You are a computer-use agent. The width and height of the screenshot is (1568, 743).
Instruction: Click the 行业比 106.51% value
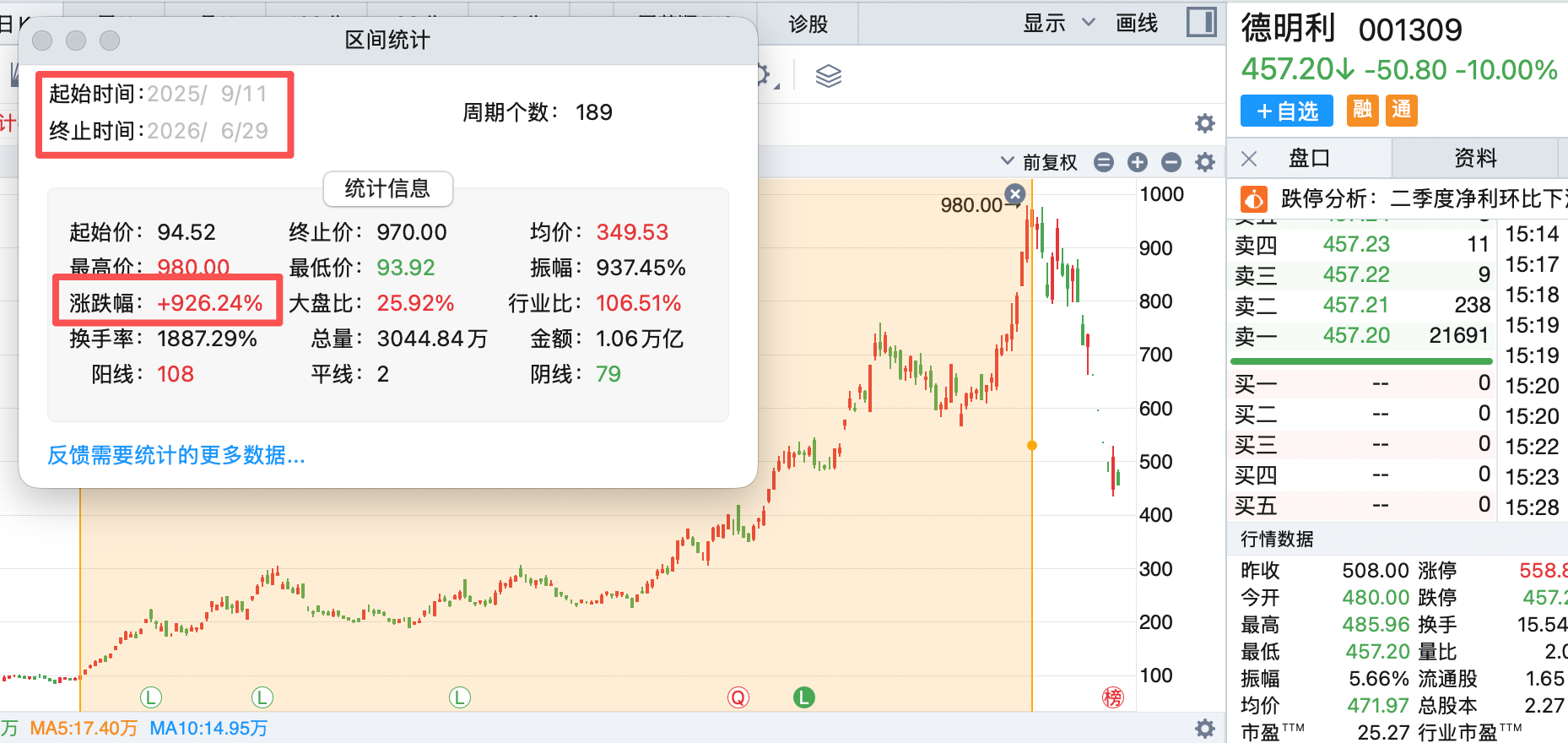coord(638,303)
